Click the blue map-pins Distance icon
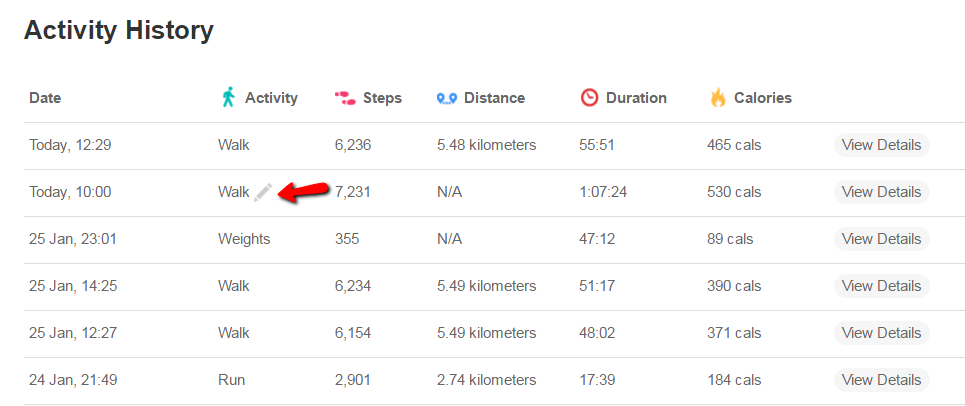This screenshot has height=406, width=965. point(447,98)
